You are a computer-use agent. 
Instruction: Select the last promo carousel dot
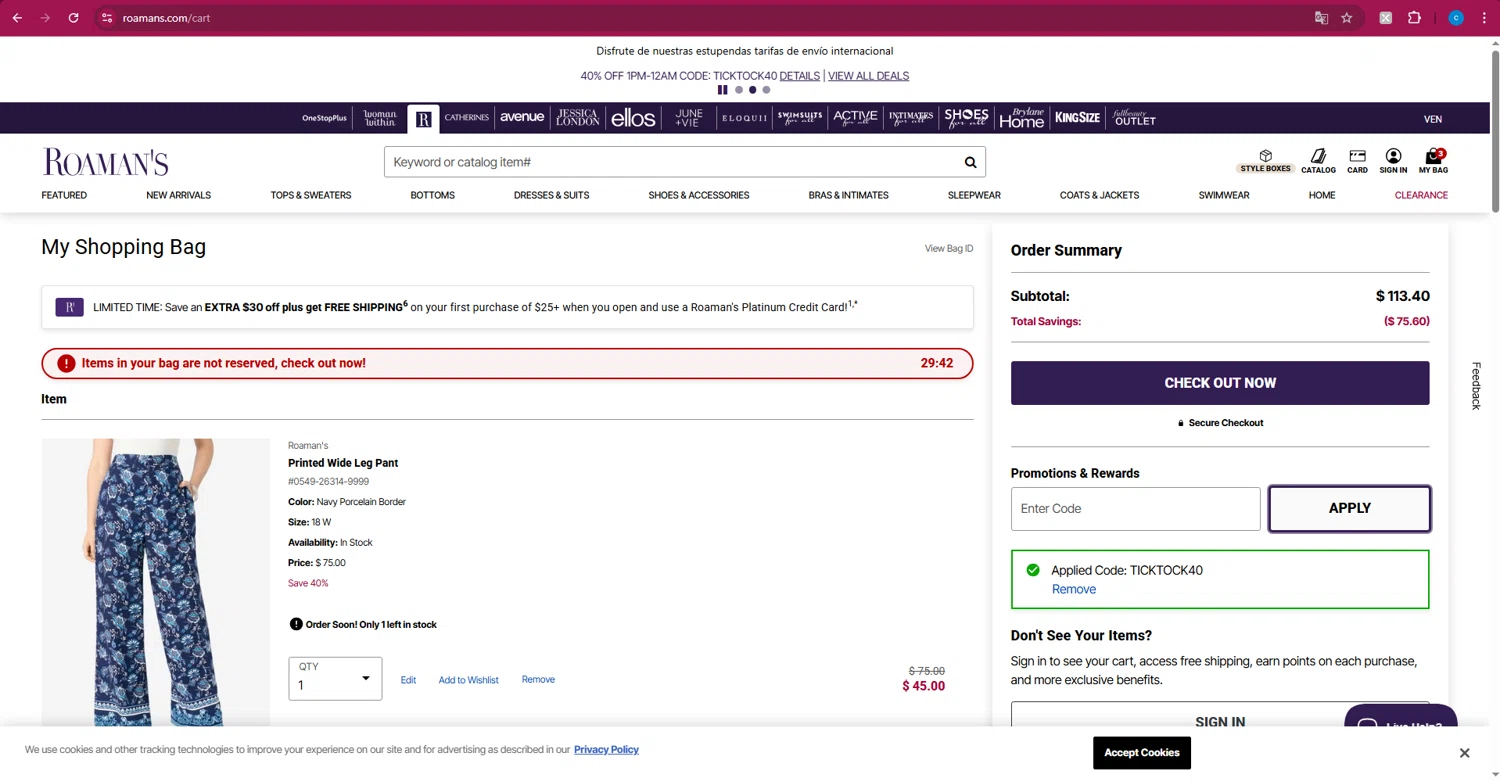767,90
